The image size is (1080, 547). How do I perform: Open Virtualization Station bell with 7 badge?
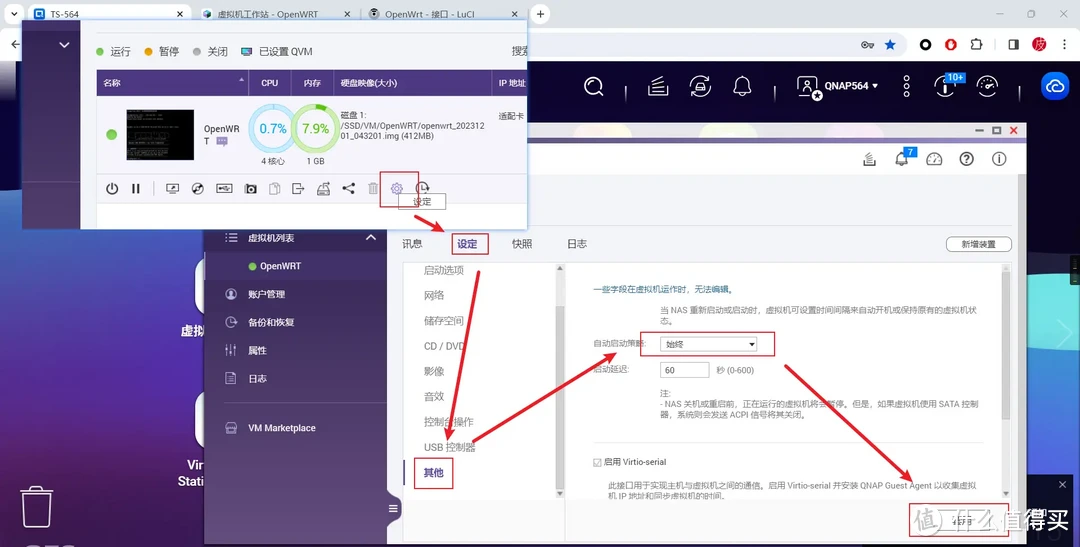point(904,158)
